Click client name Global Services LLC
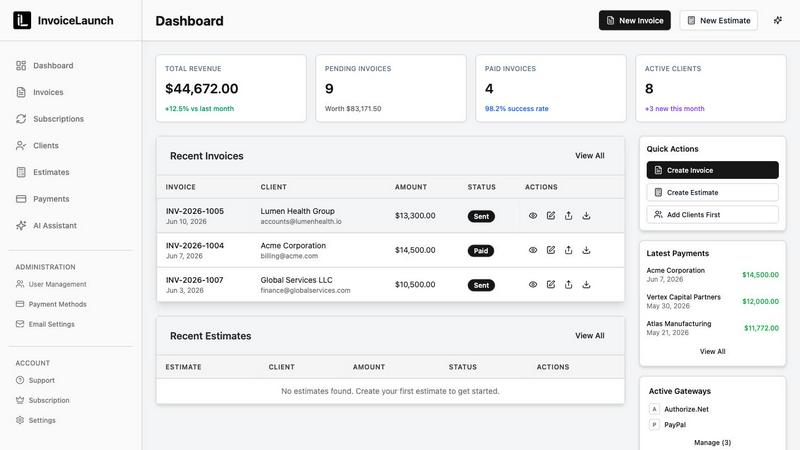 (296, 280)
